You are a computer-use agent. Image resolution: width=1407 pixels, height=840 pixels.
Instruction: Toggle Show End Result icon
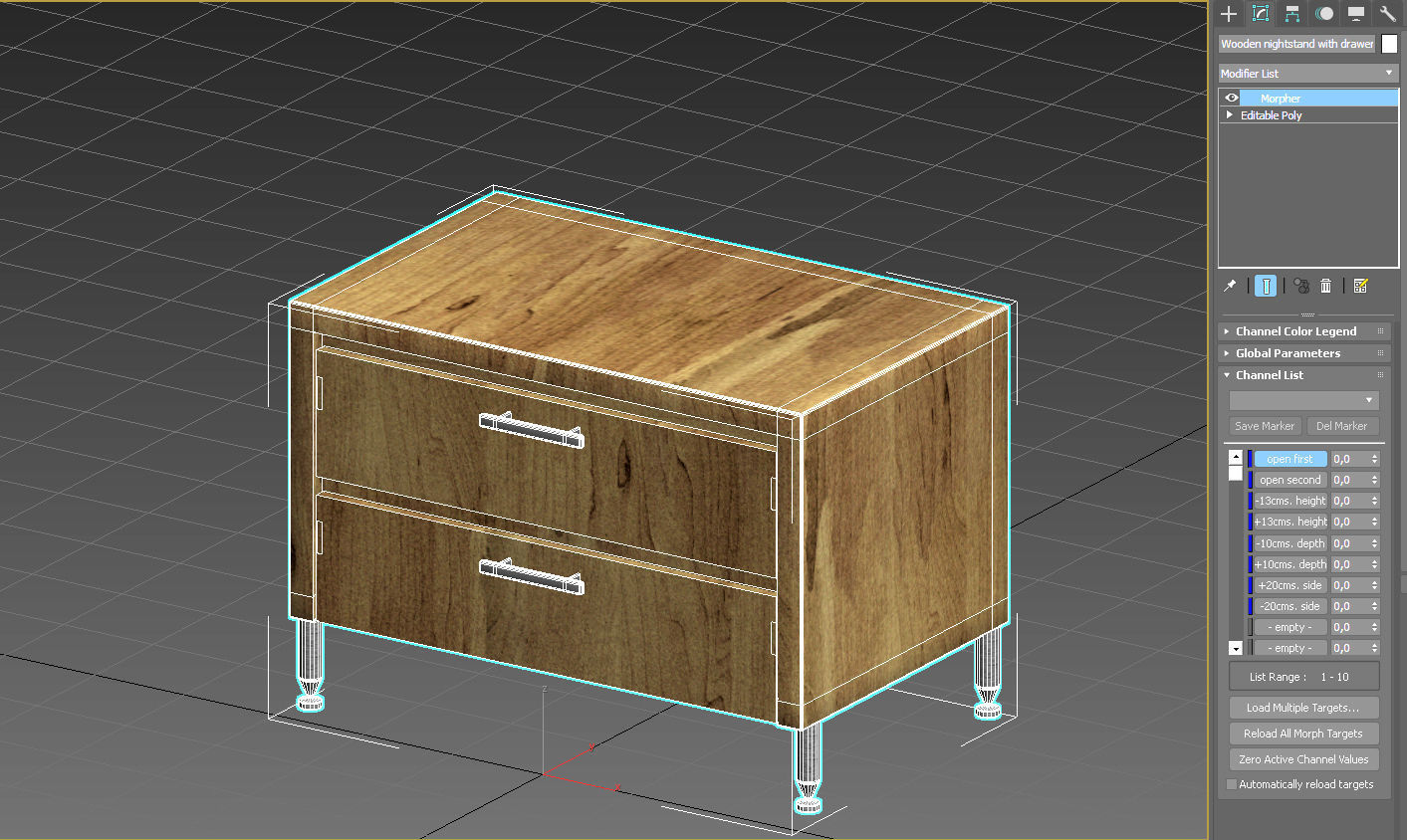point(1266,286)
